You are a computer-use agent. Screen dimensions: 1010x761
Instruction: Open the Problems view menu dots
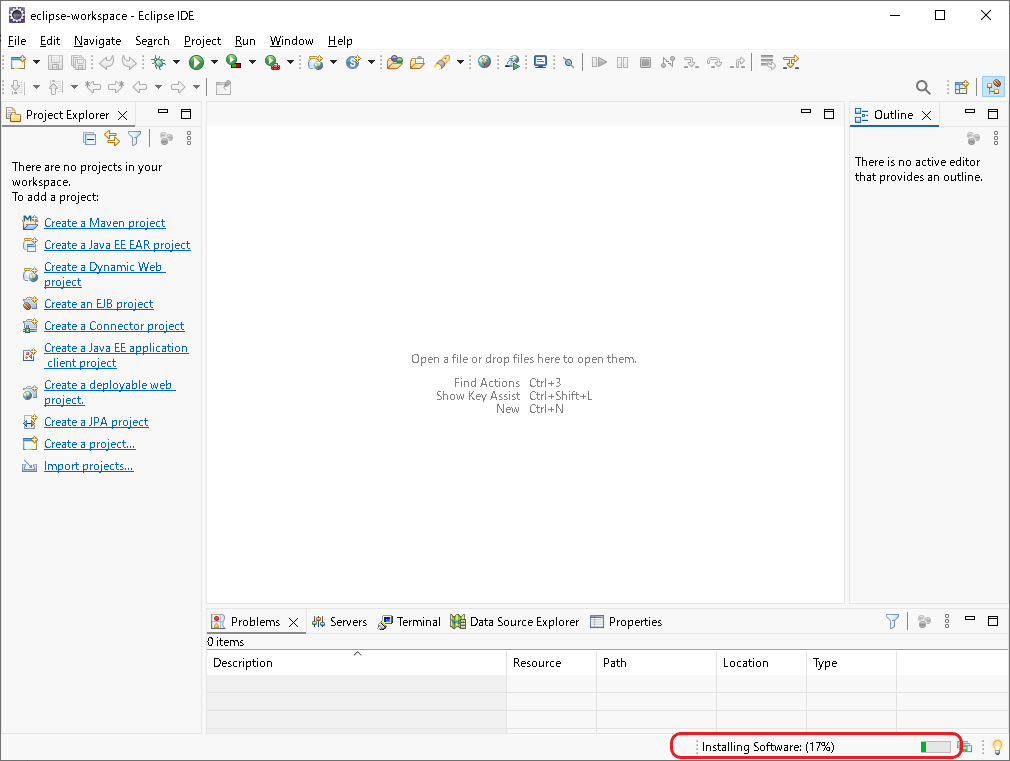coord(947,622)
